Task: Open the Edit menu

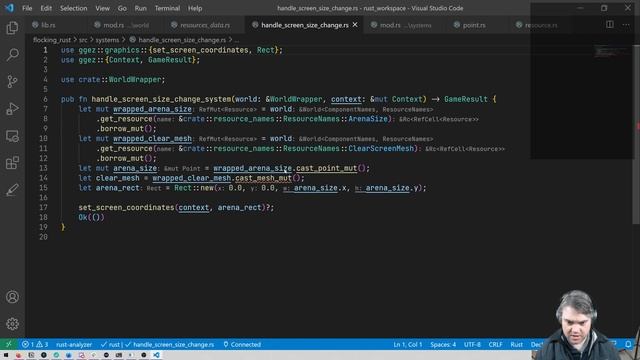Action: click(46, 8)
